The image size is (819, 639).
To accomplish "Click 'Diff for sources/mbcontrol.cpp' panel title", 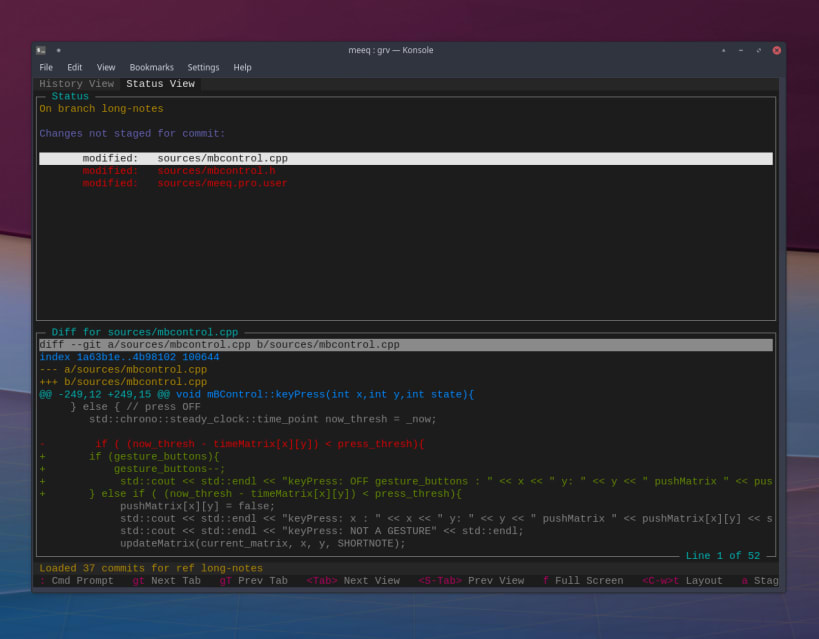I will [x=145, y=332].
